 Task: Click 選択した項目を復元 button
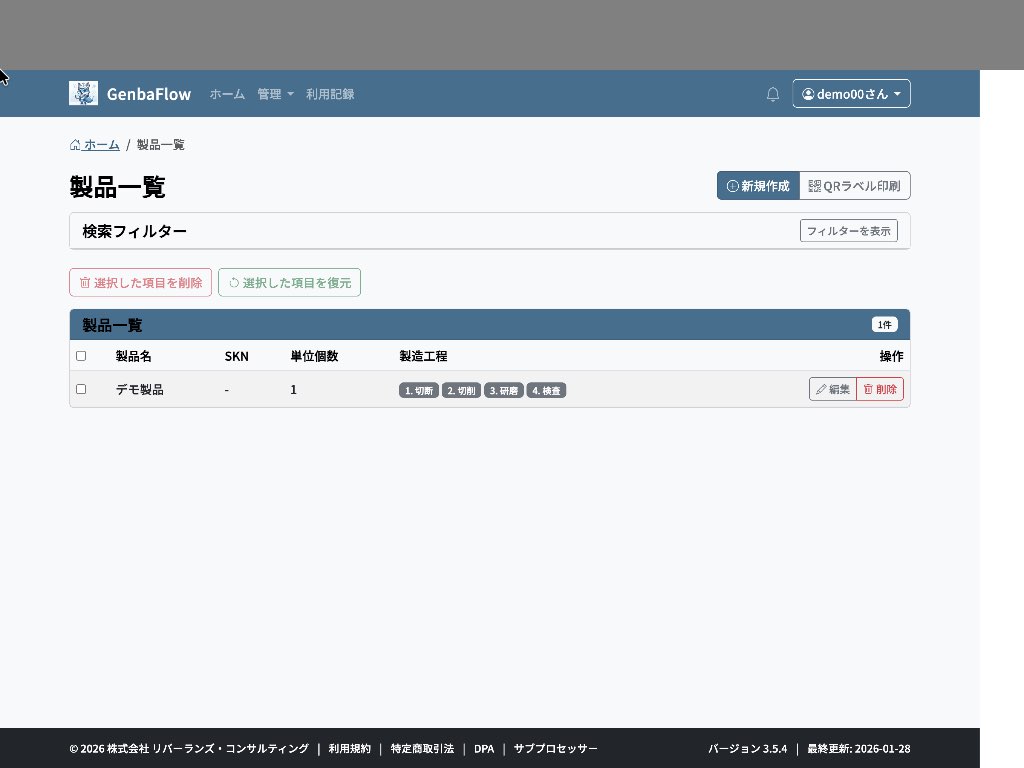point(289,283)
